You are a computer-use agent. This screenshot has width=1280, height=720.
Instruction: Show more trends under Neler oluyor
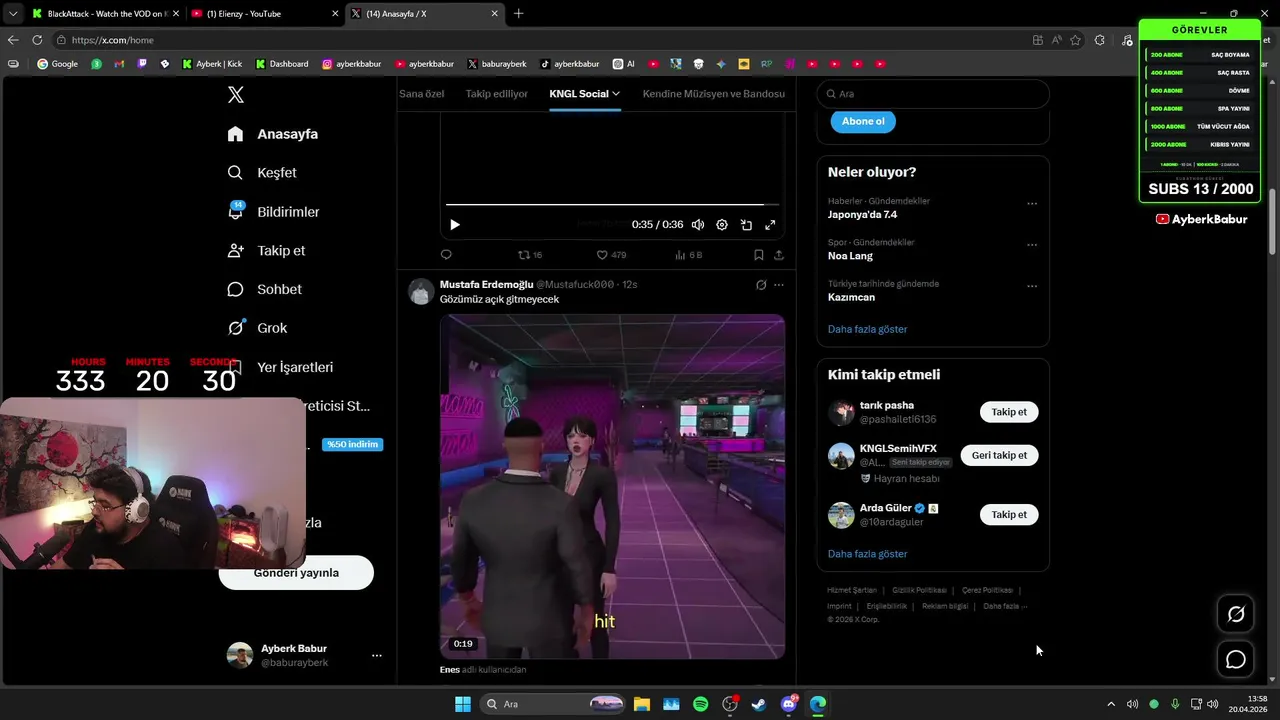[867, 329]
